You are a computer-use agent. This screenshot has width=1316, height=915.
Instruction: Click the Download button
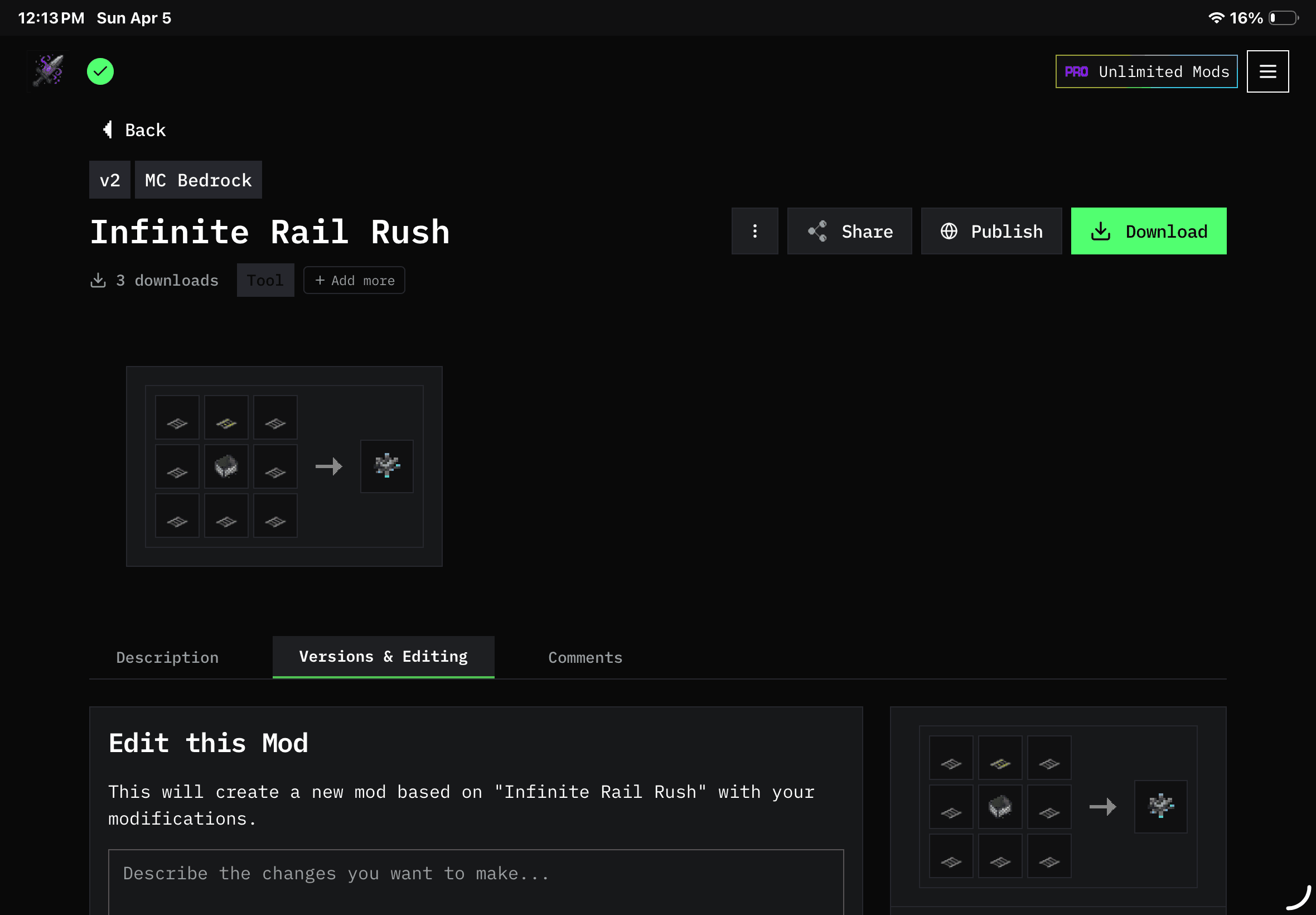[x=1149, y=231]
